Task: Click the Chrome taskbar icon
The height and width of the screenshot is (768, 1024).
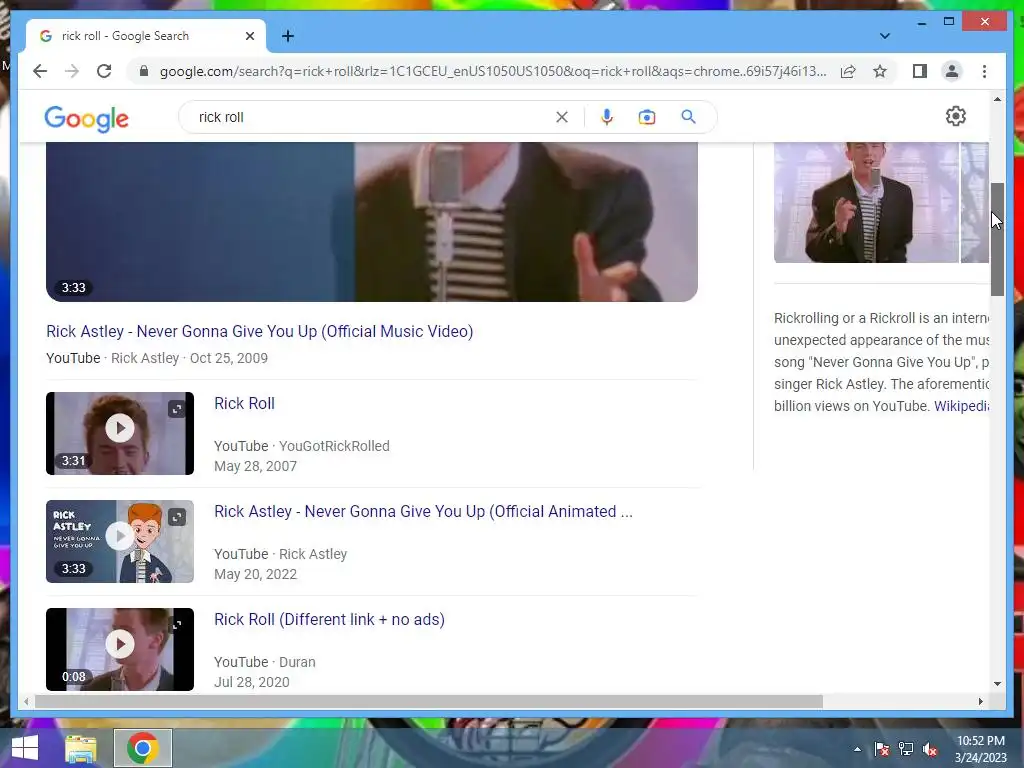Action: pyautogui.click(x=143, y=748)
